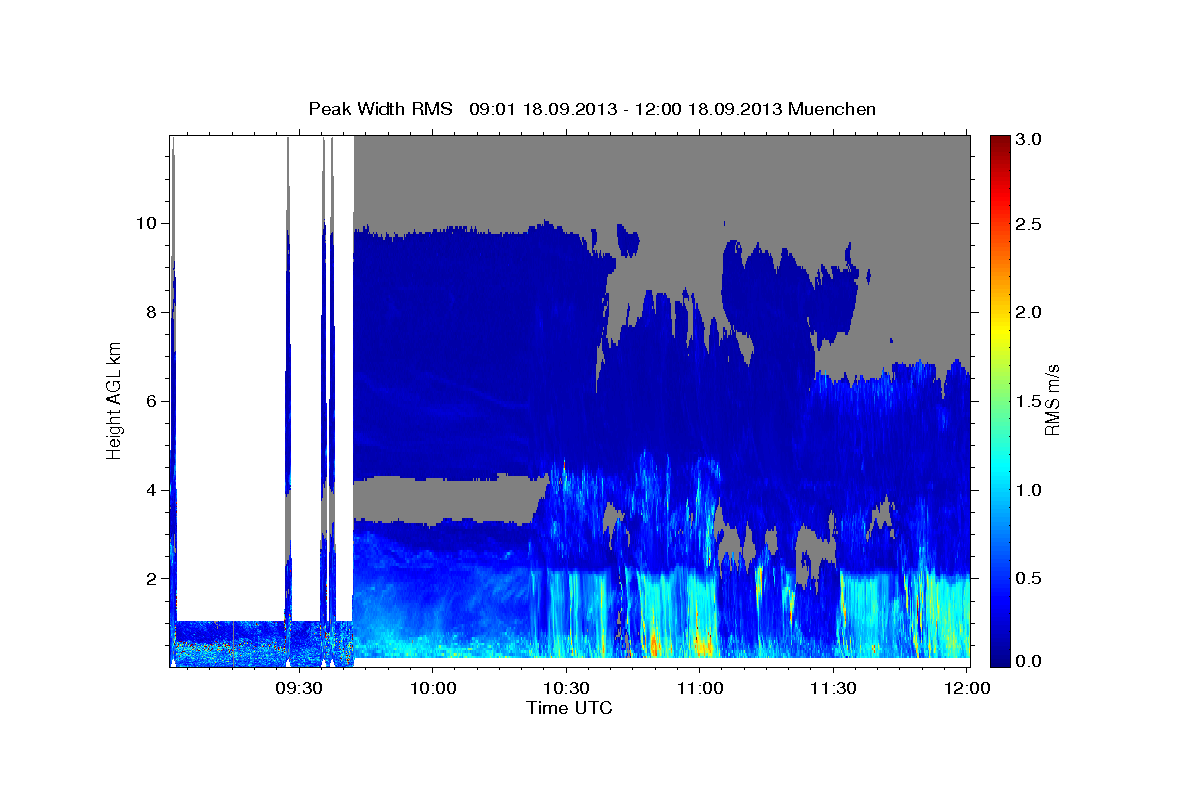Click the height axis label '6'
The width and height of the screenshot is (1200, 800).
point(152,401)
